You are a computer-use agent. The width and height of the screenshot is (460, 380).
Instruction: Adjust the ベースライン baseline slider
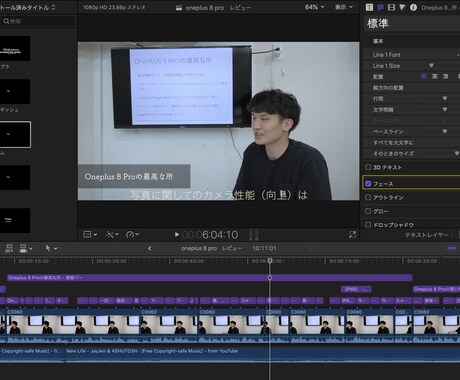(x=445, y=131)
